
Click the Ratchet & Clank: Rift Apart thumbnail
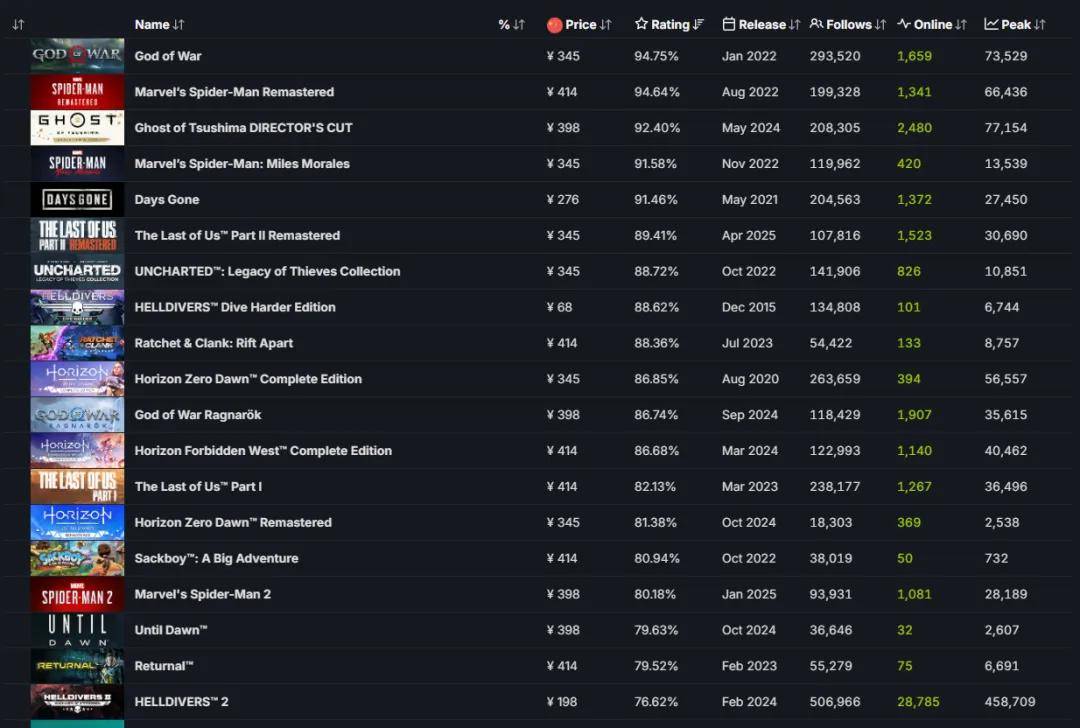[x=77, y=343]
